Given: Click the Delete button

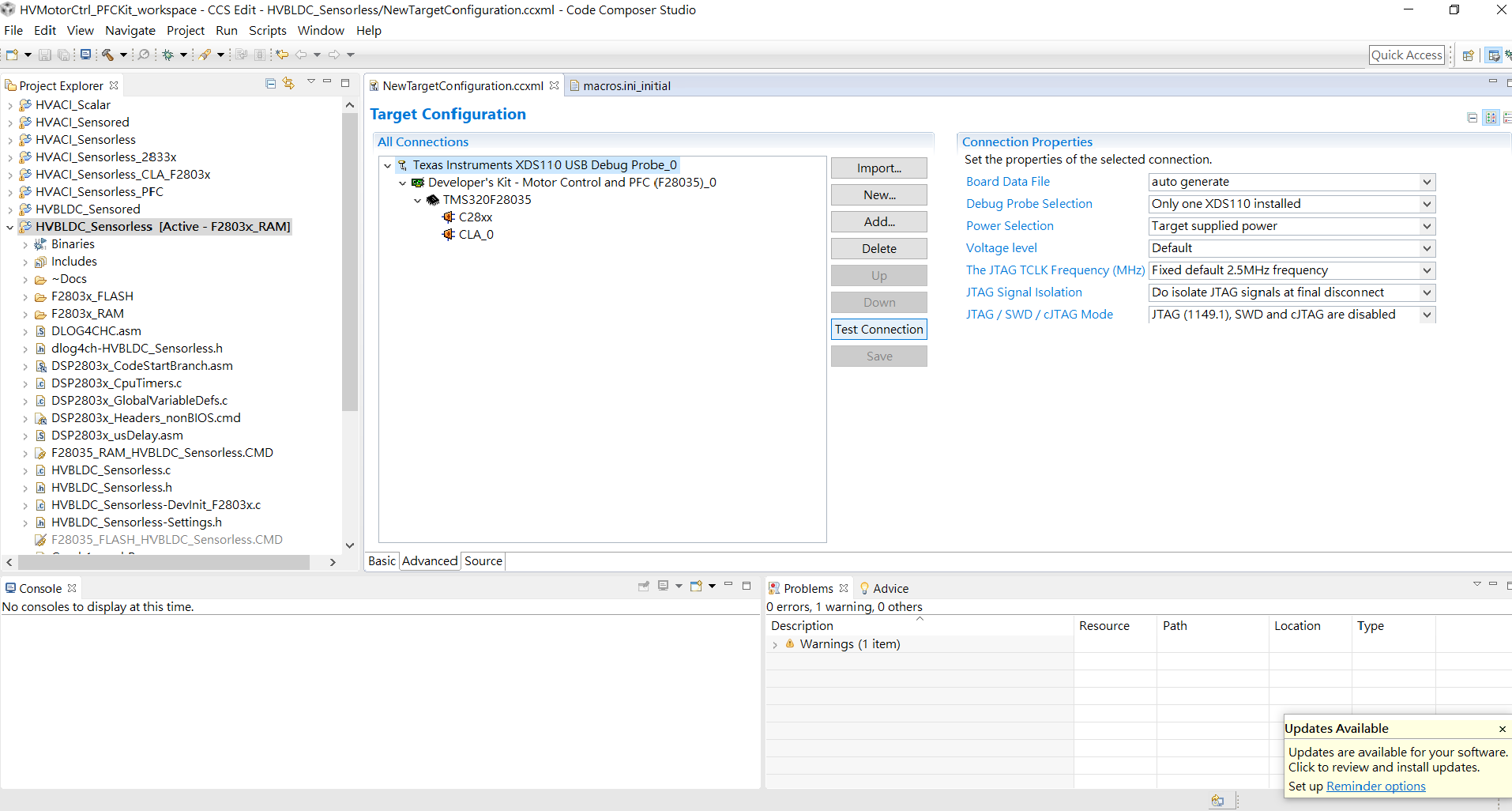Looking at the screenshot, I should [x=879, y=249].
